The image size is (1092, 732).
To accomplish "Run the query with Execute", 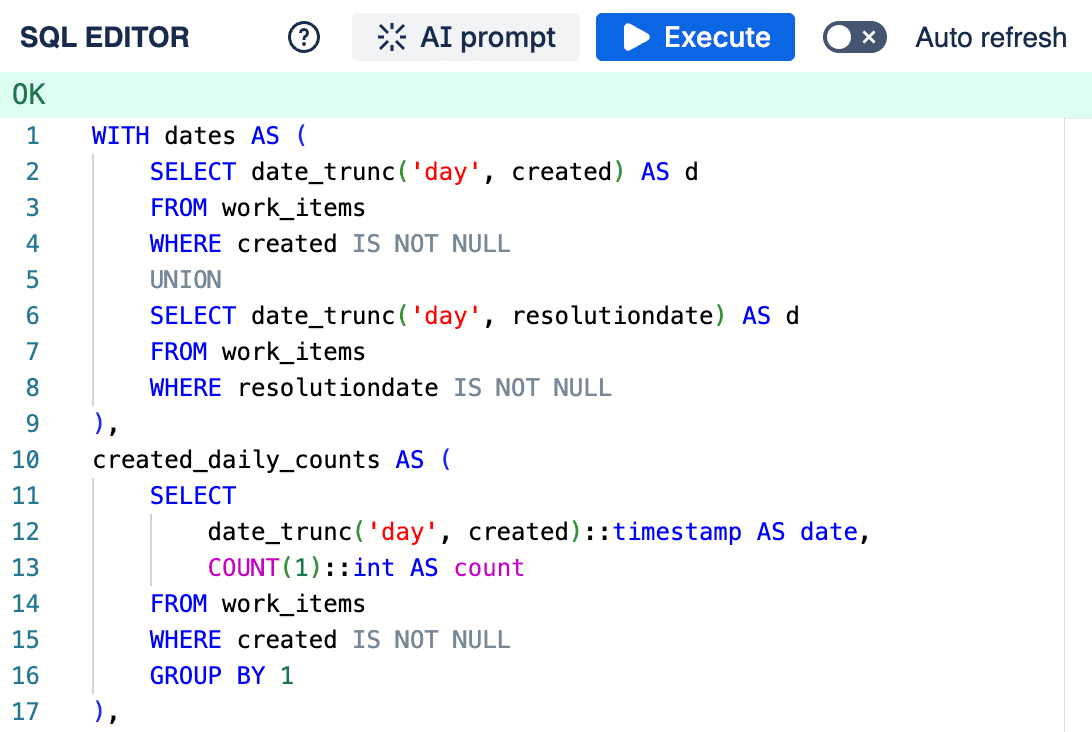I will [x=695, y=37].
